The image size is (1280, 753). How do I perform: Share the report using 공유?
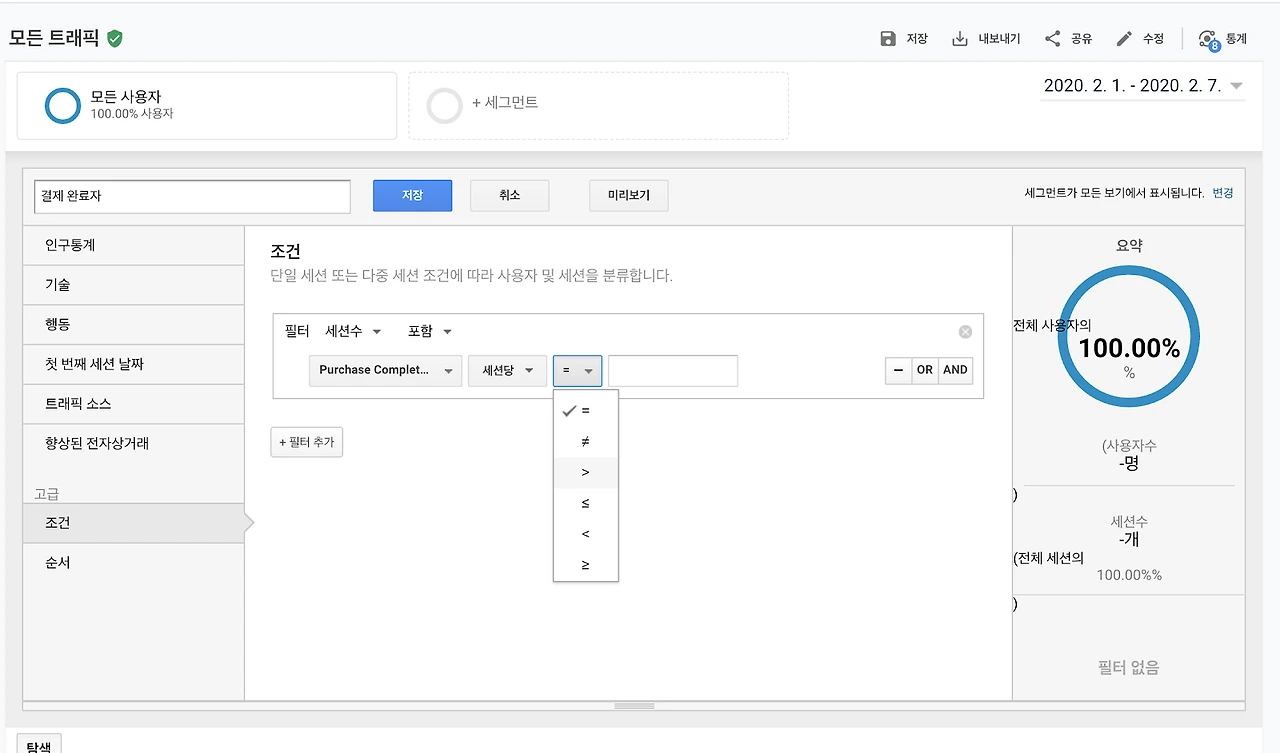click(1068, 39)
